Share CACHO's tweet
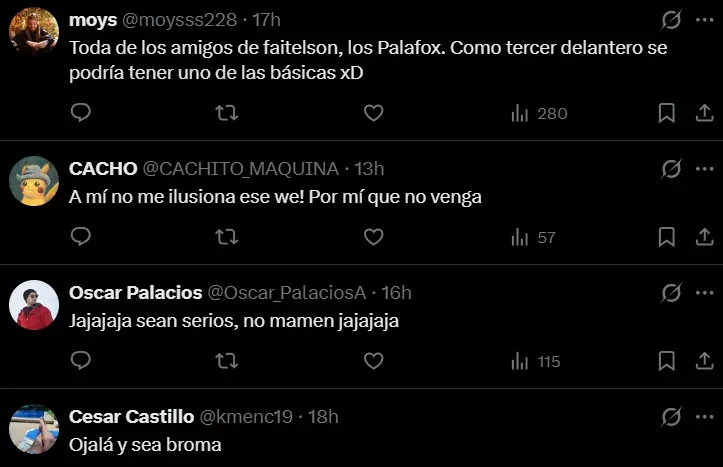Screen dimensions: 723x467 (x=703, y=237)
